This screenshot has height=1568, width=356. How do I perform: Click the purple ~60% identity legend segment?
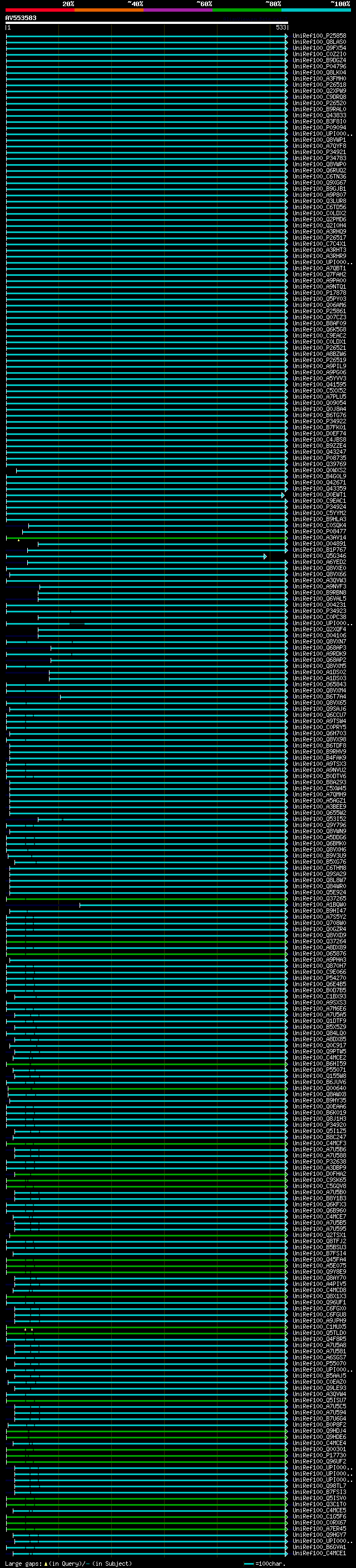coord(179,11)
